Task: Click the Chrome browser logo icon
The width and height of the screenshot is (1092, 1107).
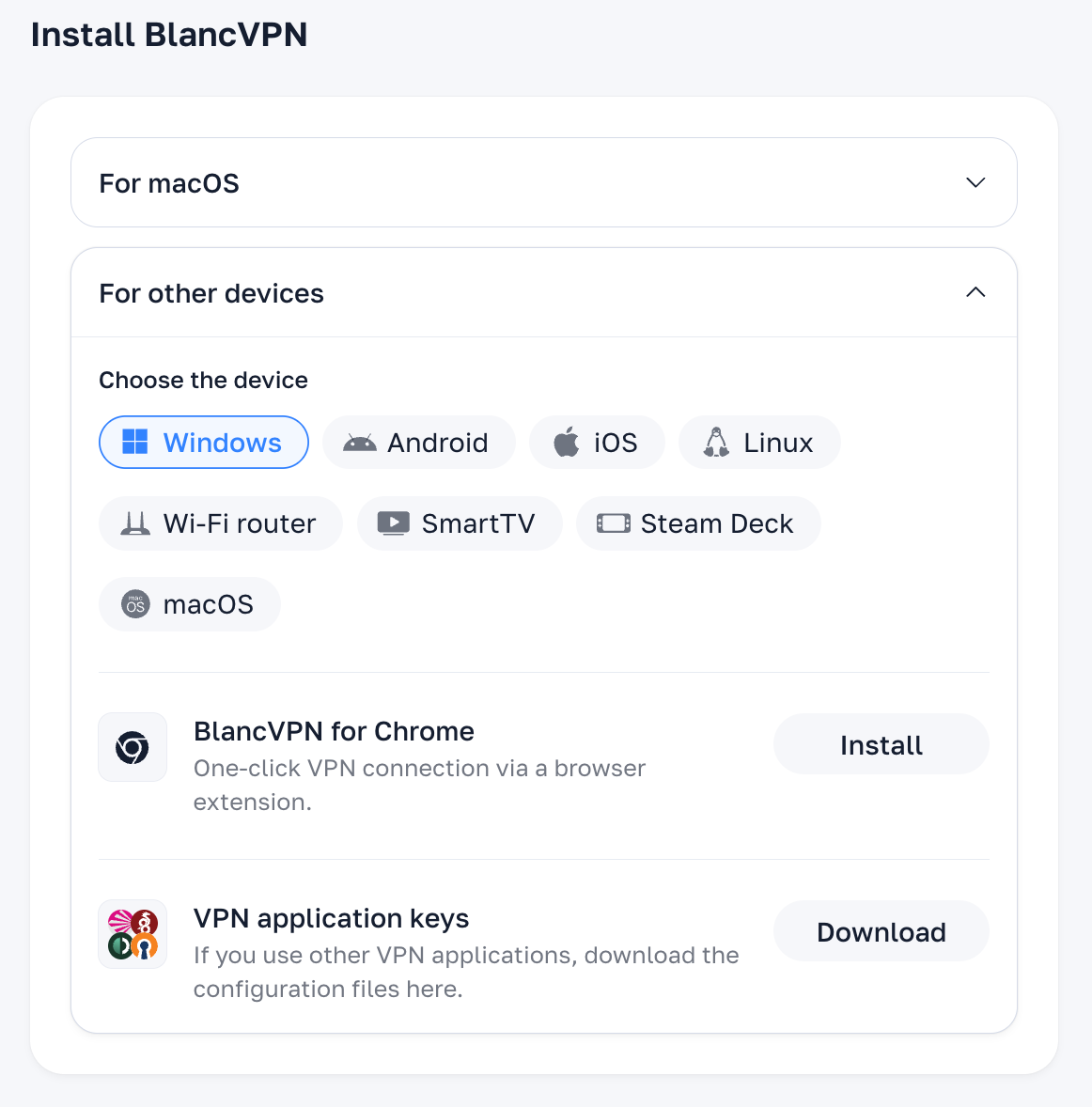Action: (133, 748)
